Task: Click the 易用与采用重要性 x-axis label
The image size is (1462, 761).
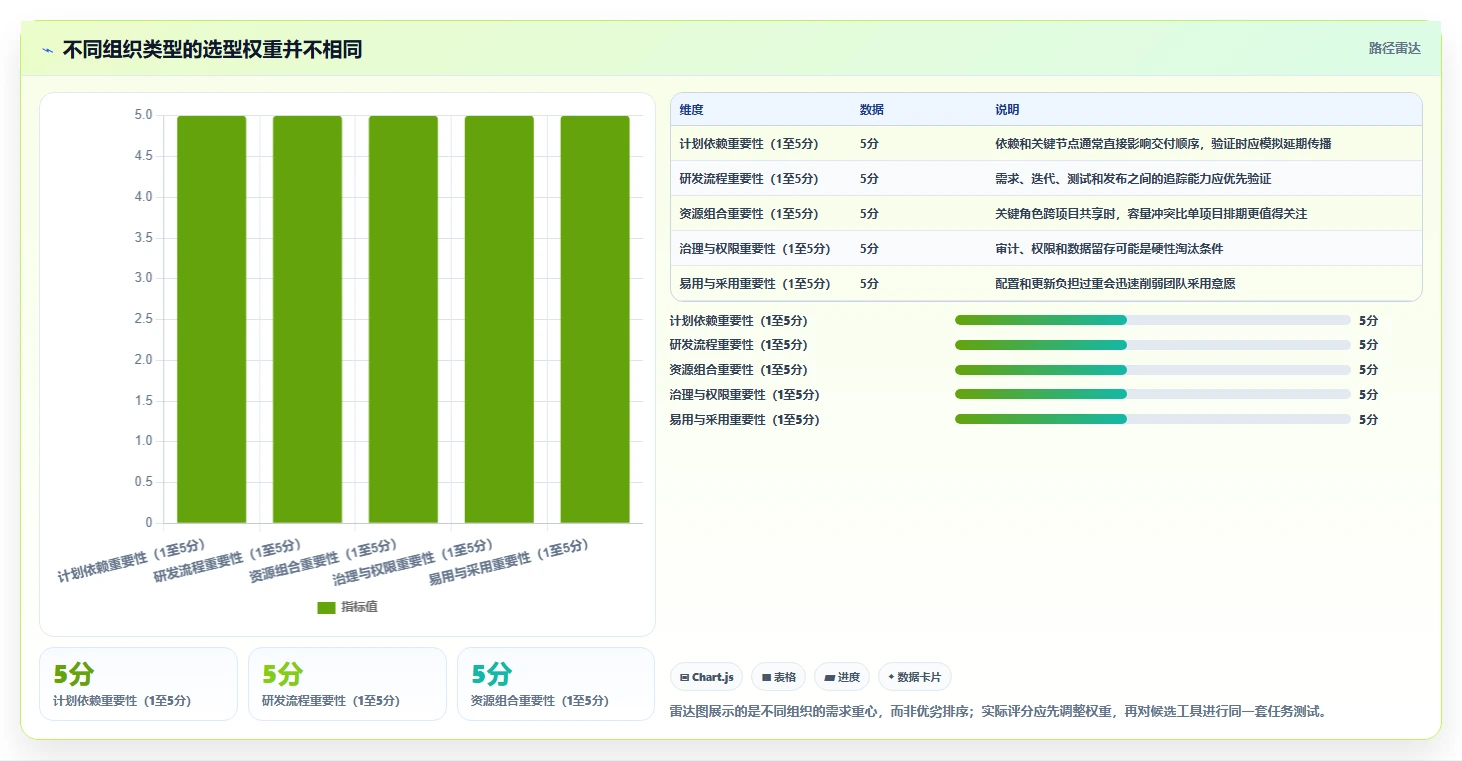Action: pos(509,563)
